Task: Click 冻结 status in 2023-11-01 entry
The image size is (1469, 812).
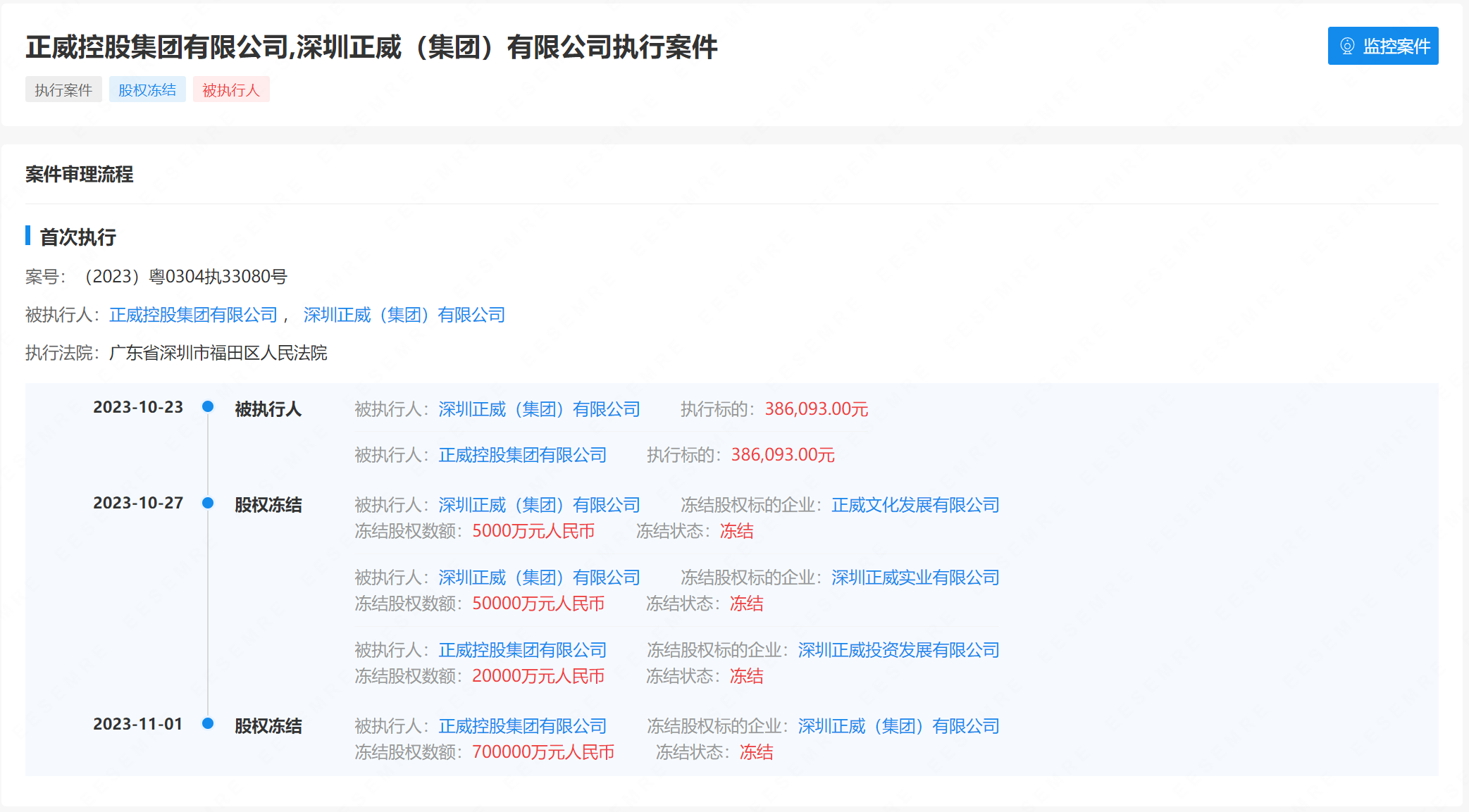Action: coord(757,752)
